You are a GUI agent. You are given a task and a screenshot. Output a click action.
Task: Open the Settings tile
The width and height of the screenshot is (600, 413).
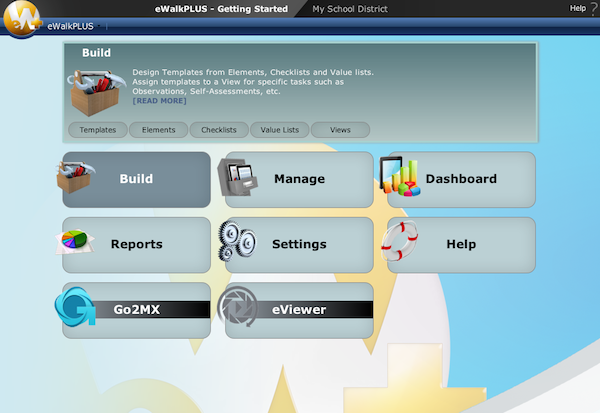299,245
